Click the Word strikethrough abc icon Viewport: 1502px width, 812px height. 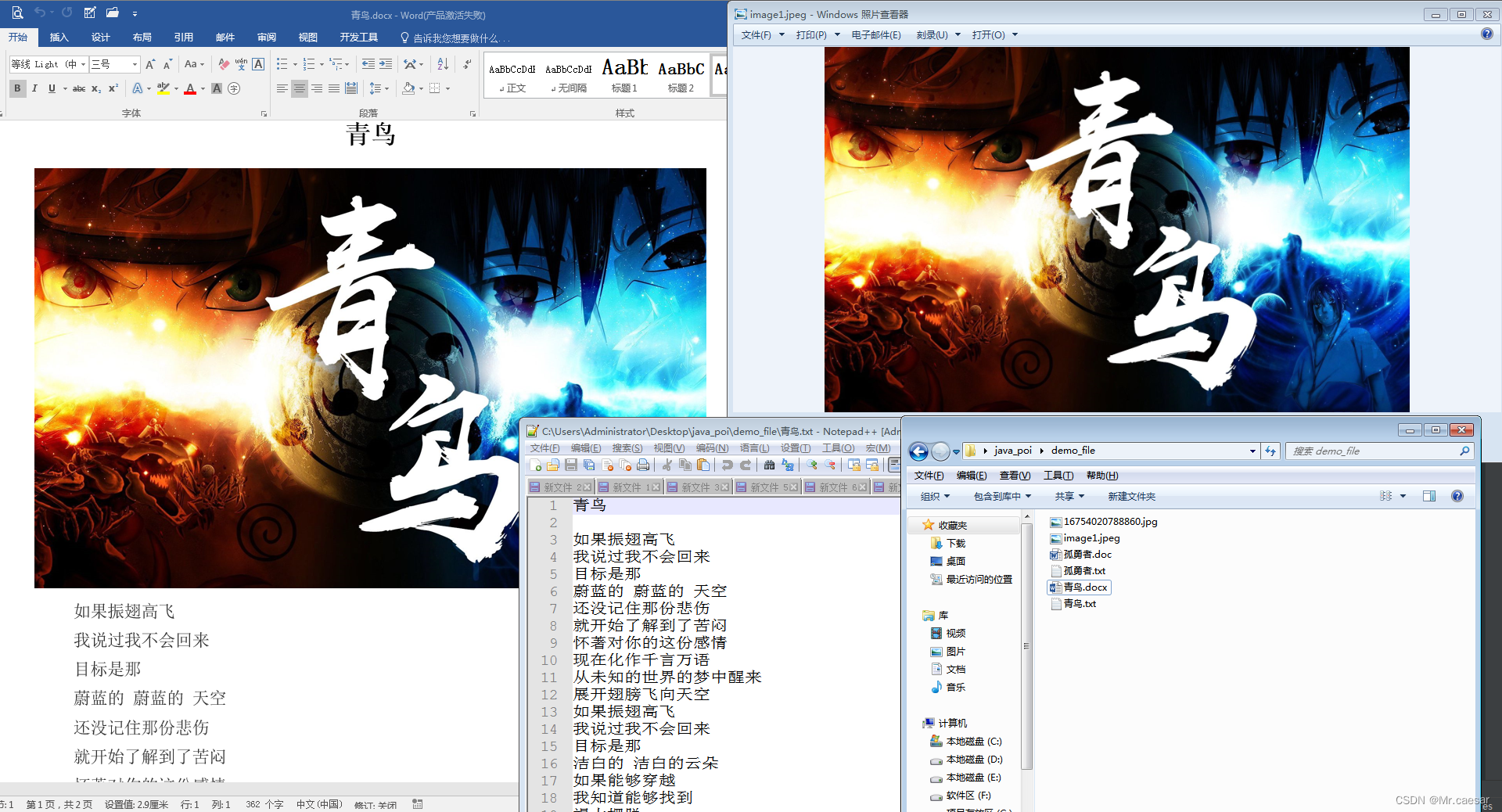click(79, 88)
